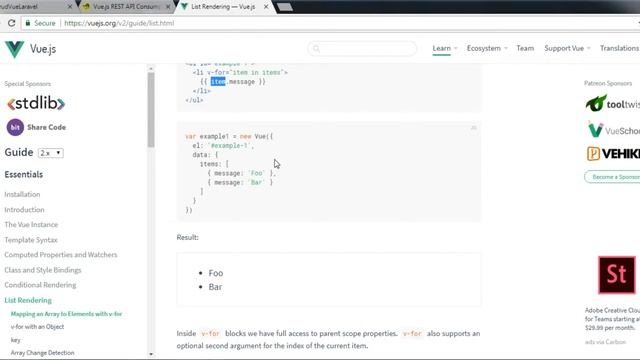Click the purple bit icon
Screen dimensions: 640x360
pyautogui.click(x=15, y=127)
